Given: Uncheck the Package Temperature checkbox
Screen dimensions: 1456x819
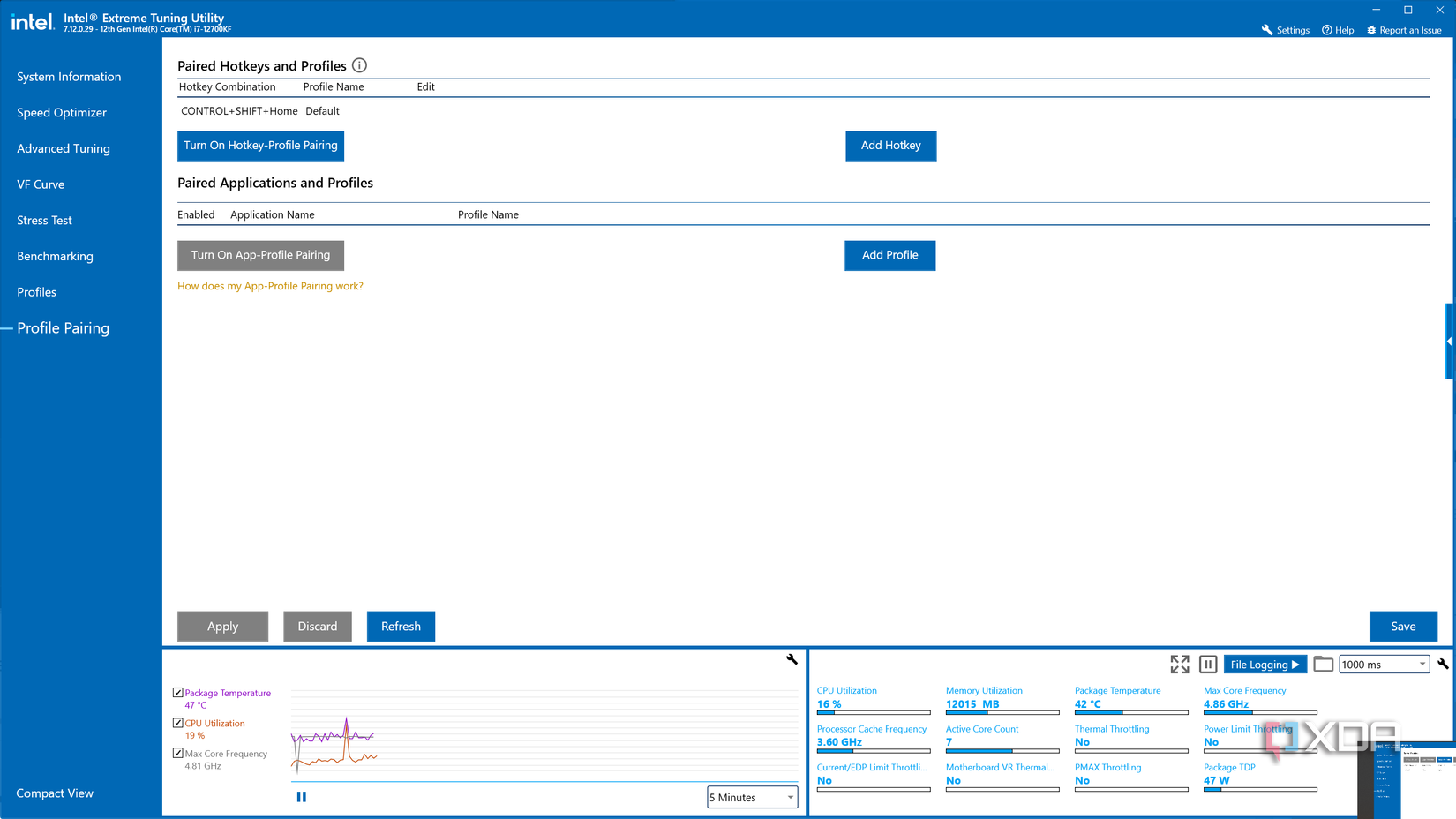Looking at the screenshot, I should point(178,693).
